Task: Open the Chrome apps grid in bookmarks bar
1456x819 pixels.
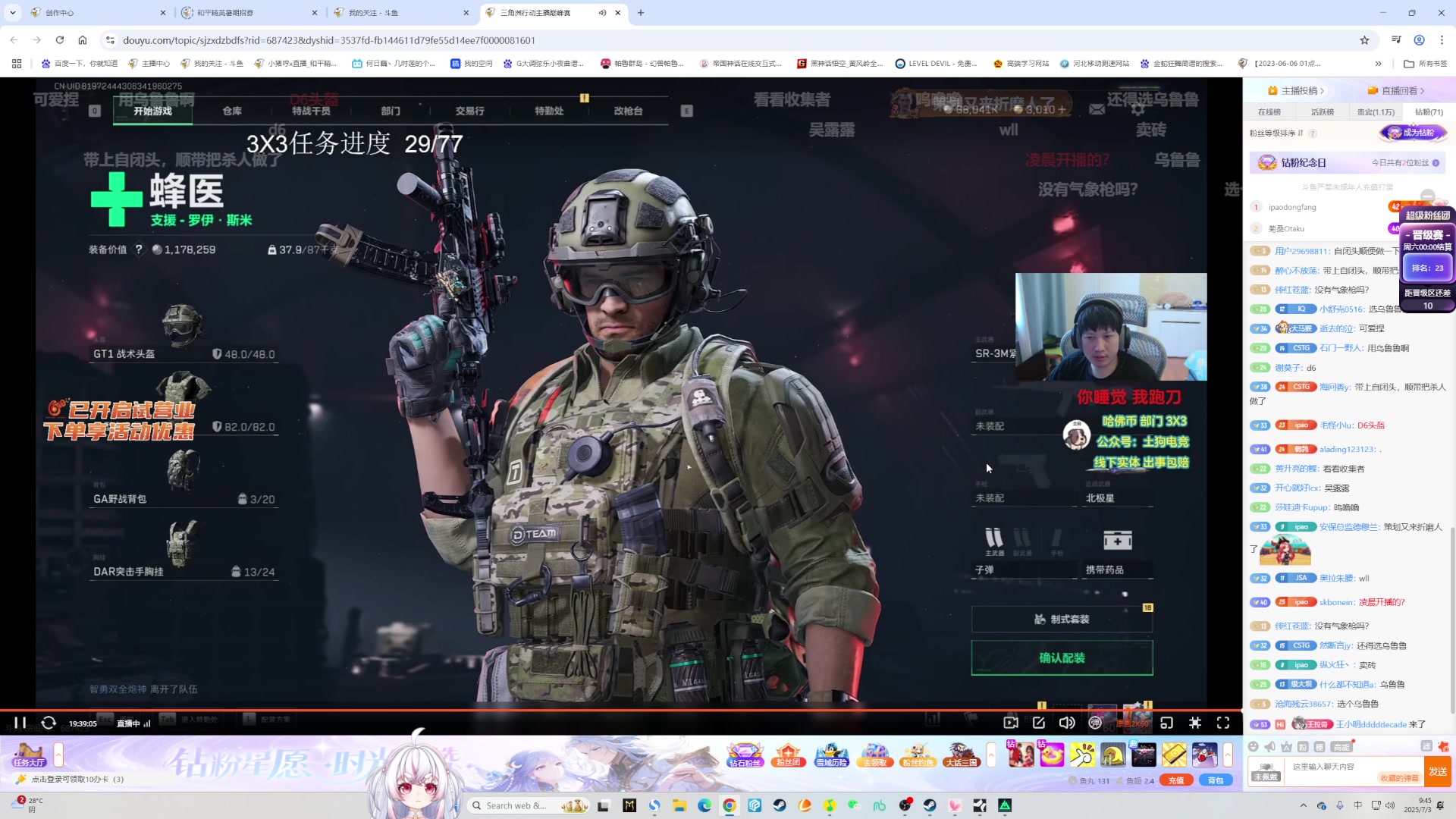Action: click(x=17, y=64)
